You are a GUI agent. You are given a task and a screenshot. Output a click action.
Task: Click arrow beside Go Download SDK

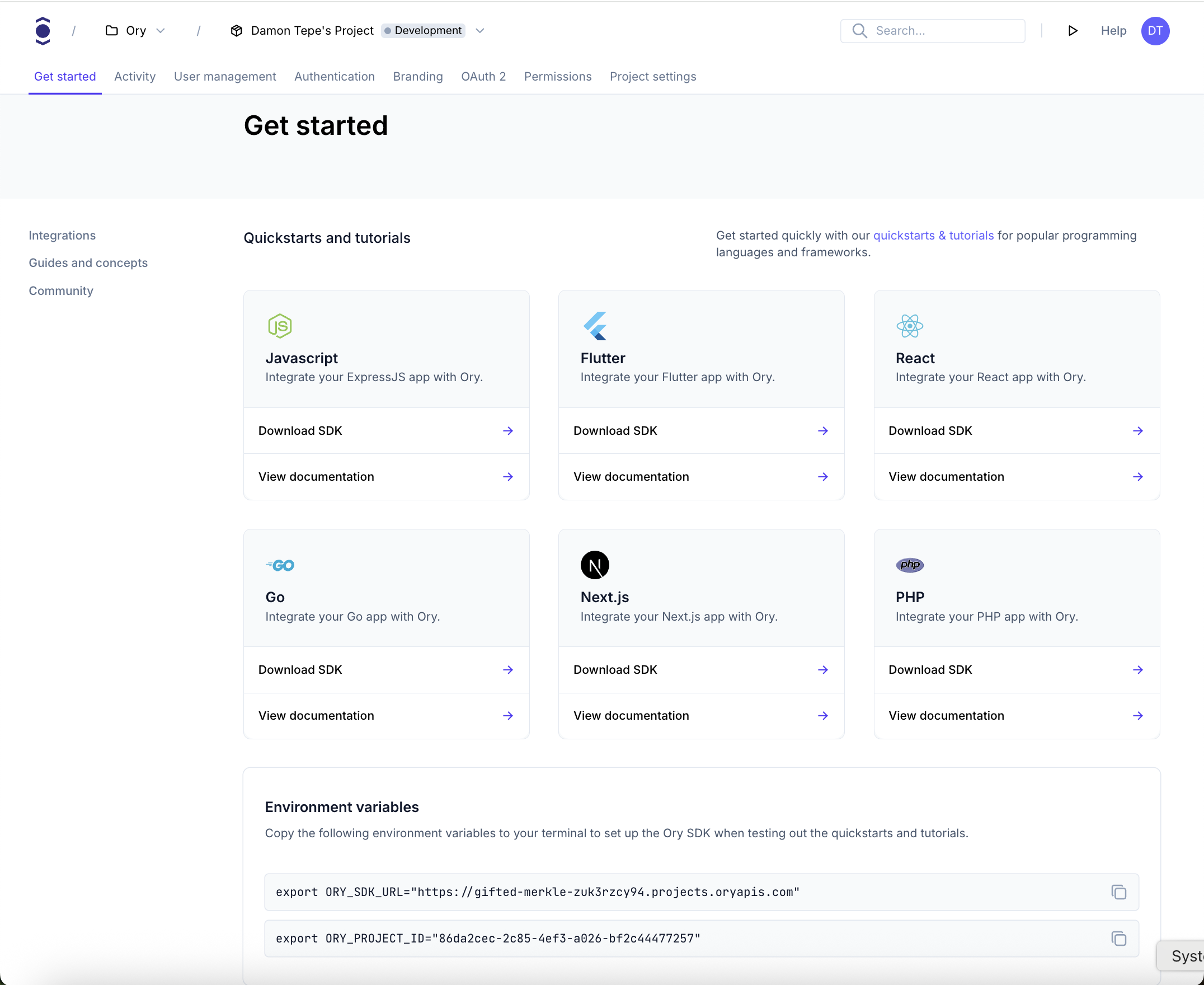coord(507,670)
